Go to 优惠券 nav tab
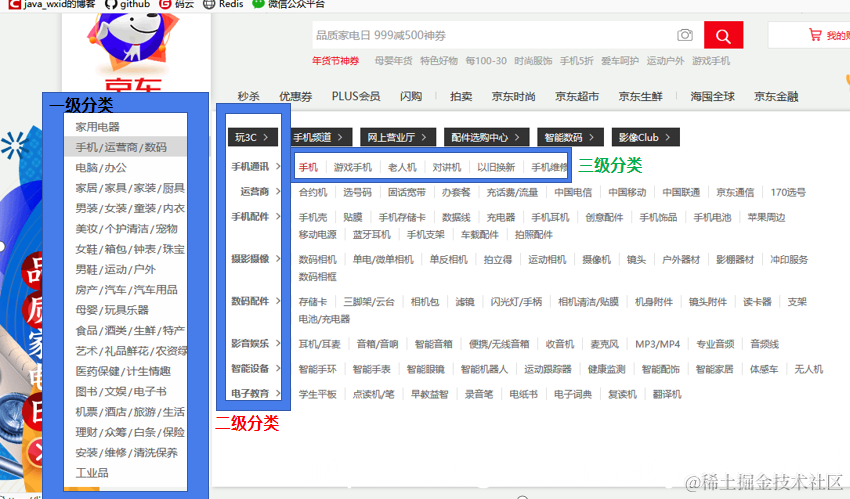 [x=295, y=96]
